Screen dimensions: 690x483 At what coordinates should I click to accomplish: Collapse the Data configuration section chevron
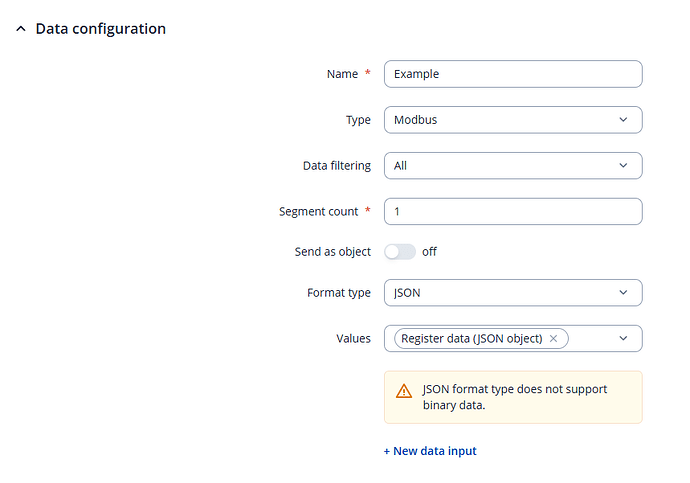[21, 29]
